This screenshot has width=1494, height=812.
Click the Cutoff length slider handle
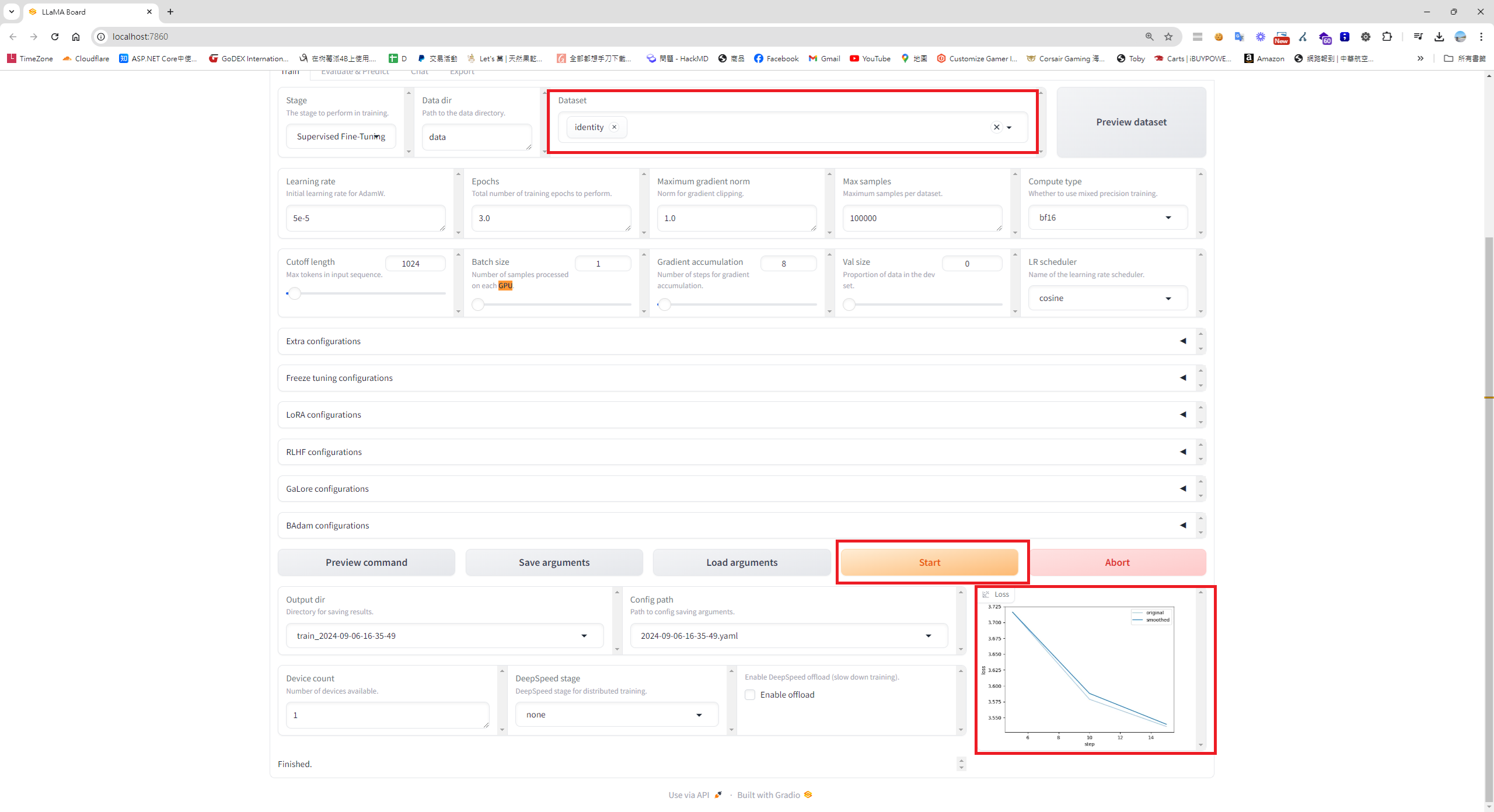[x=295, y=293]
